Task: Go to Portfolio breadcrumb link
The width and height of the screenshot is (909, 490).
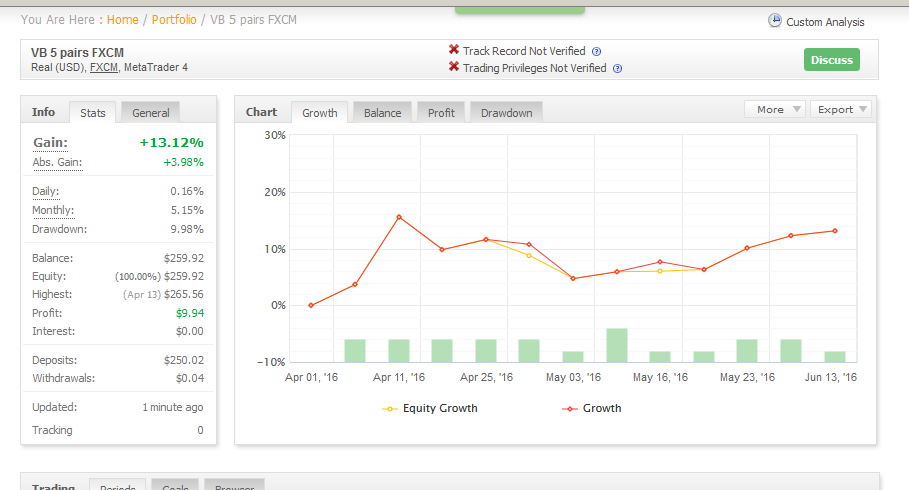Action: (x=174, y=20)
